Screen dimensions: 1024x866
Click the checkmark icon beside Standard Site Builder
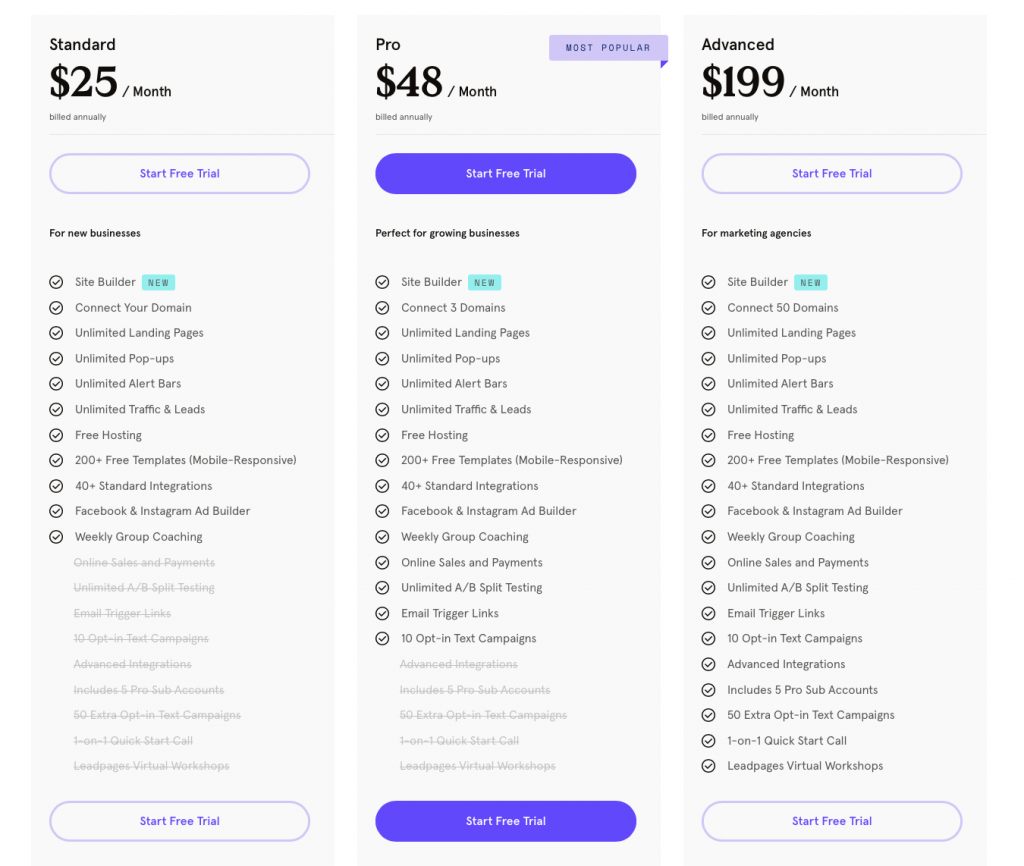56,282
